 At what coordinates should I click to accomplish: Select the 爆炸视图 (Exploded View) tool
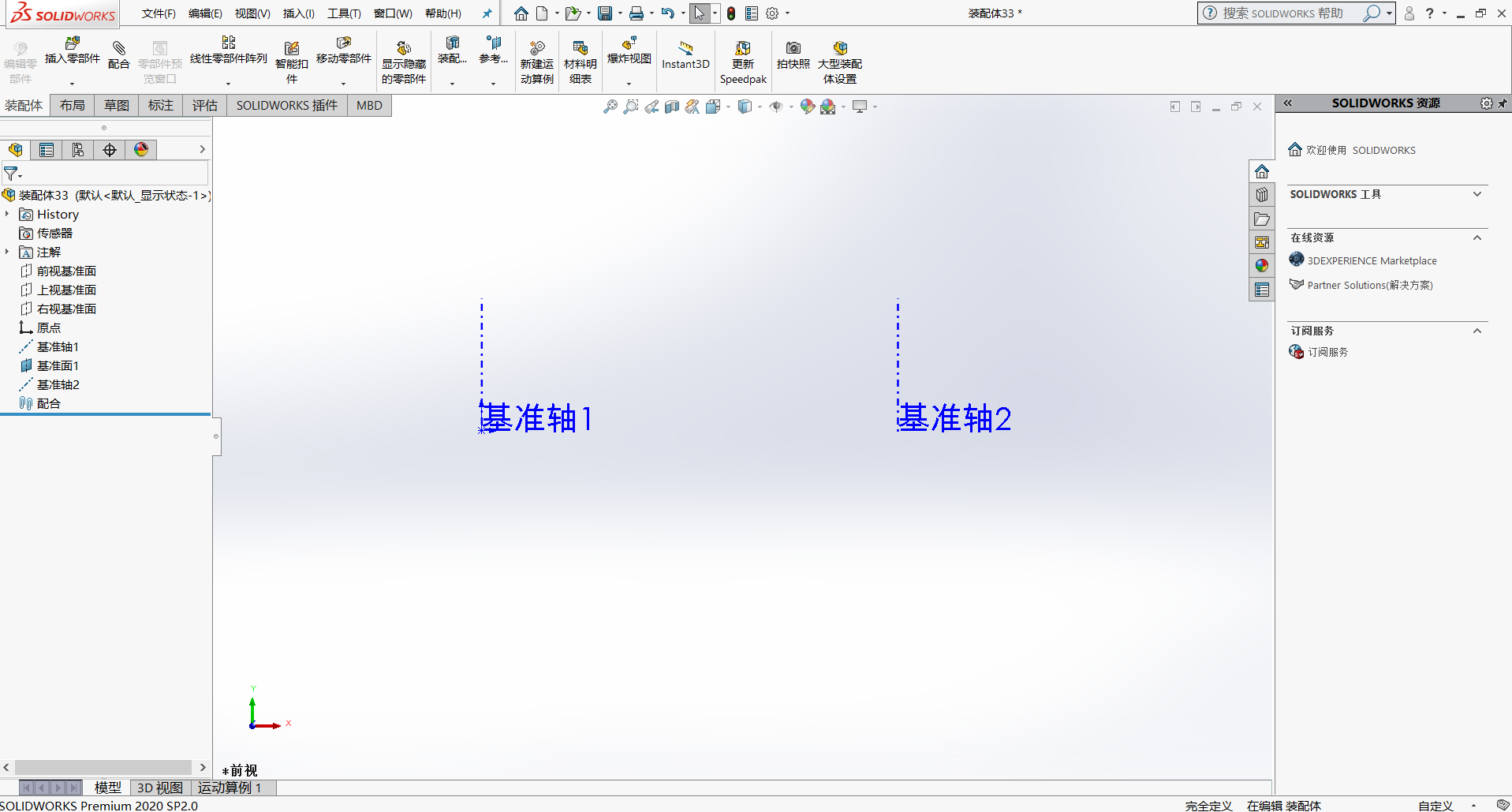(629, 55)
